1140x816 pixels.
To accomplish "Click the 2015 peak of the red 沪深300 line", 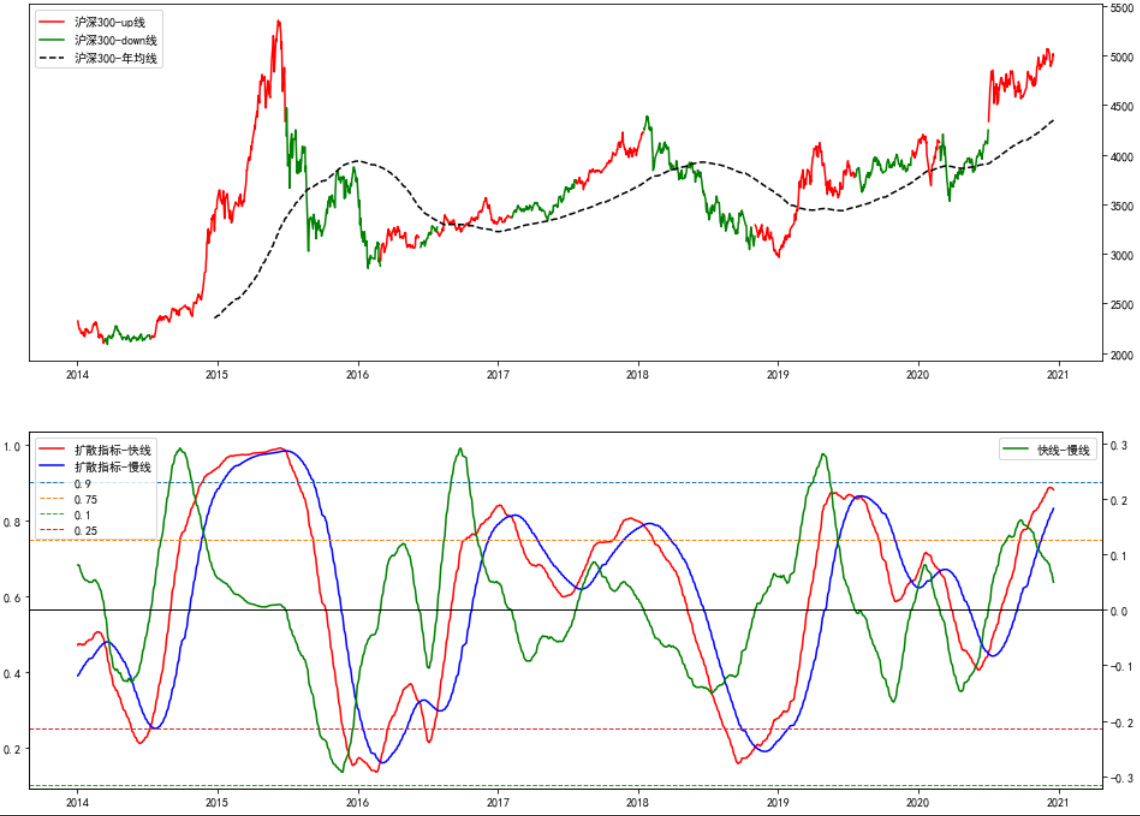I will tap(278, 22).
